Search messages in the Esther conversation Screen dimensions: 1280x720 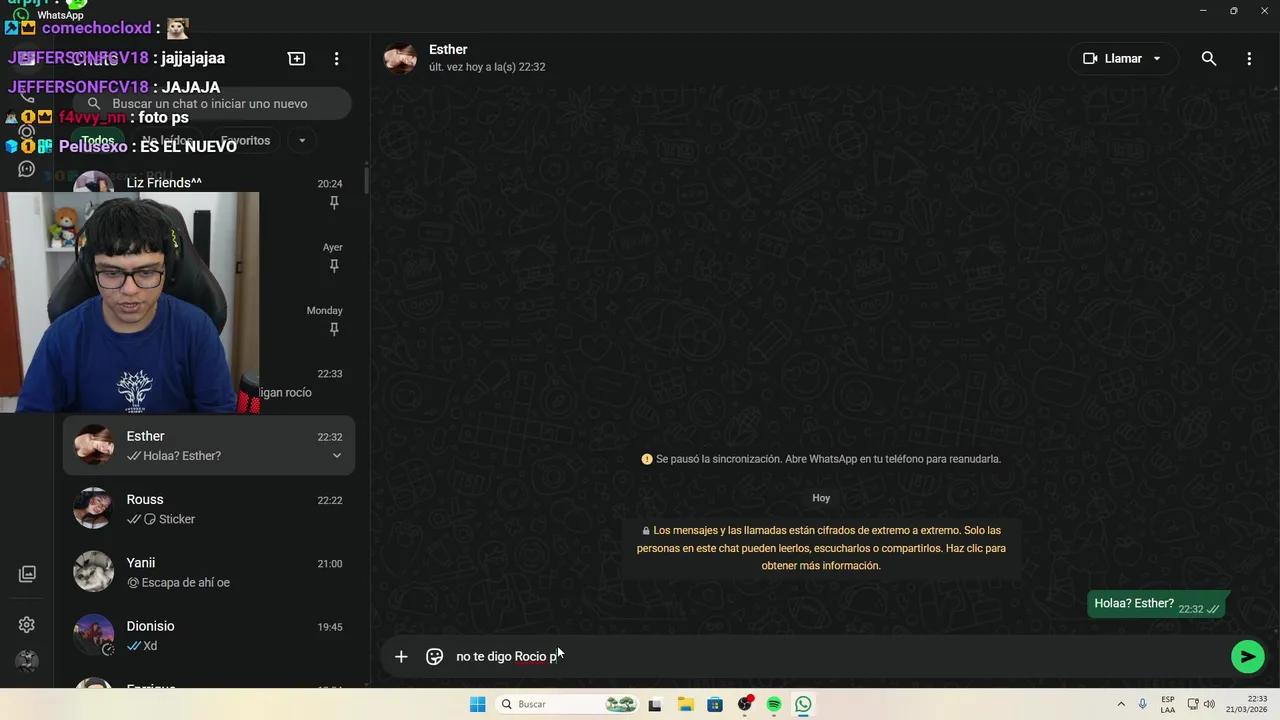(1208, 59)
